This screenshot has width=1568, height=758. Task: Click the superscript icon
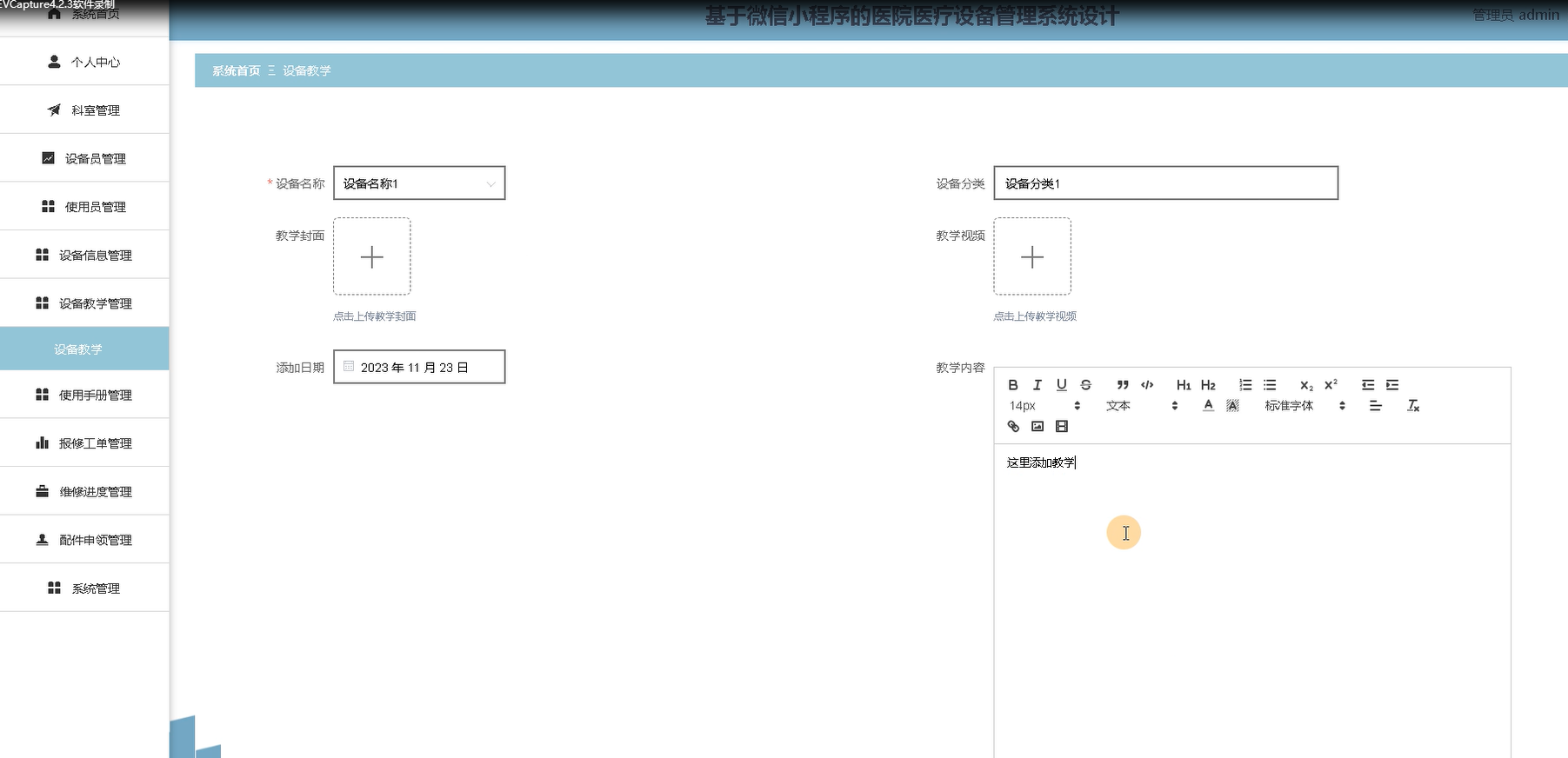pyautogui.click(x=1331, y=385)
